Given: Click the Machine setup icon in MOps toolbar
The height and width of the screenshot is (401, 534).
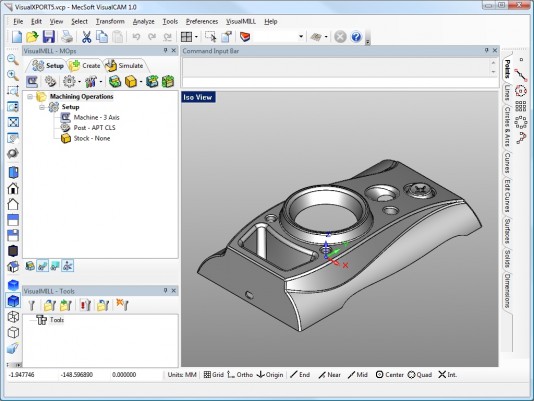Looking at the screenshot, I should pyautogui.click(x=32, y=81).
